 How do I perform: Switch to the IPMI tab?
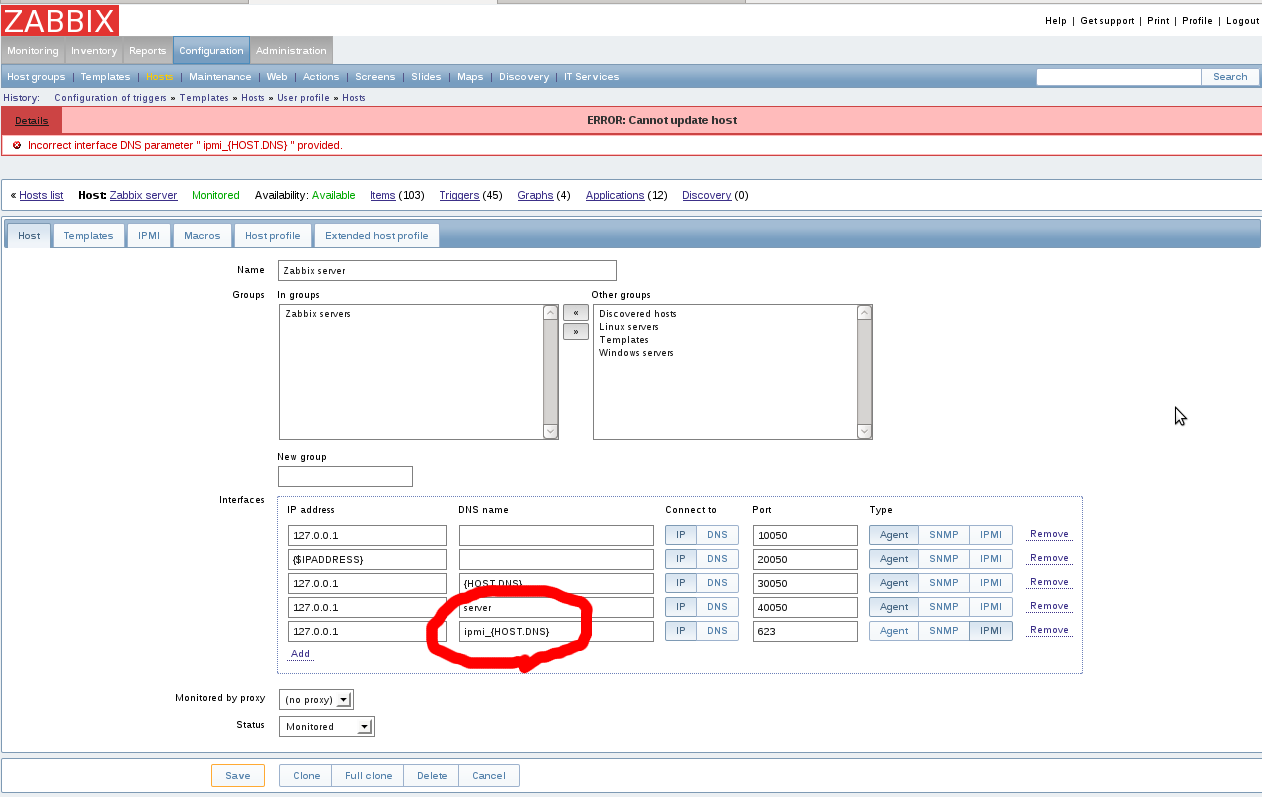coord(149,236)
